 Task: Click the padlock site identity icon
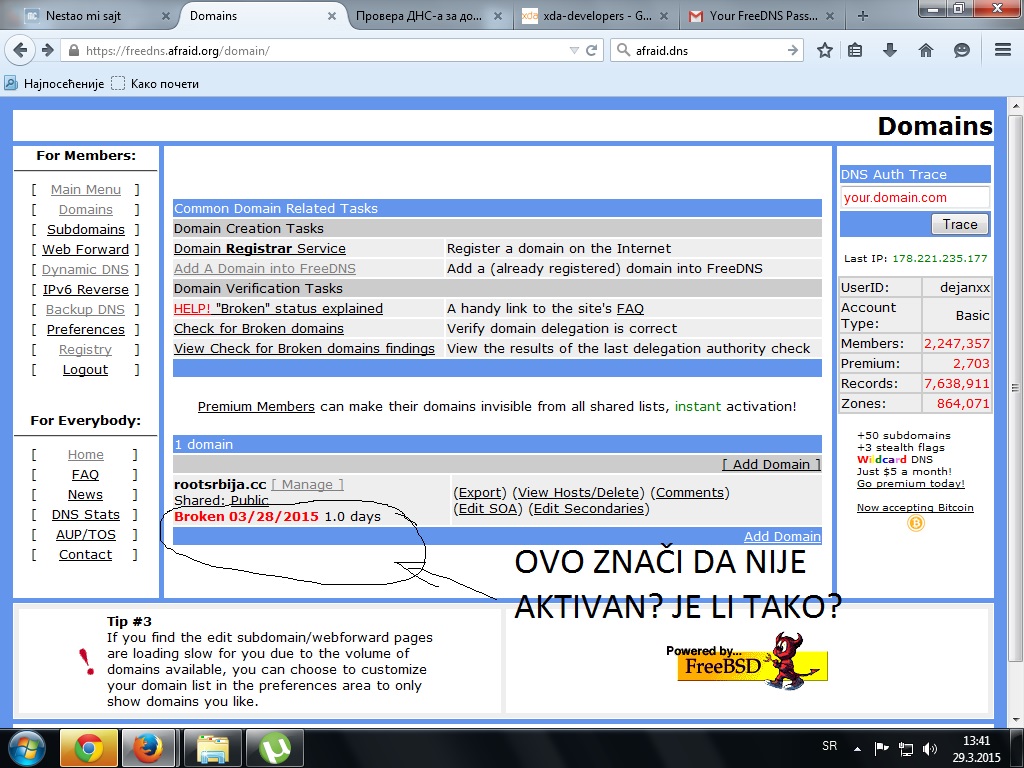tap(74, 50)
